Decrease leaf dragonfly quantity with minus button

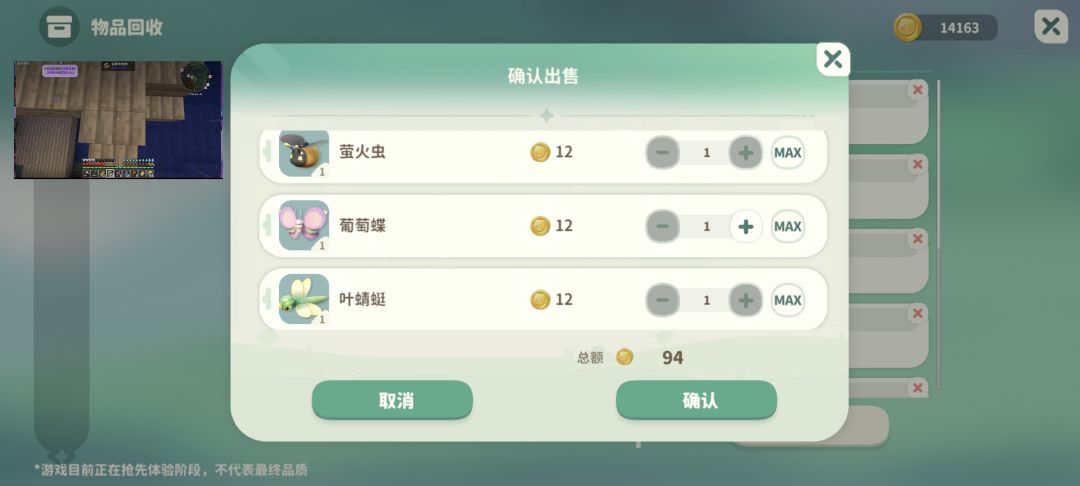pos(663,300)
